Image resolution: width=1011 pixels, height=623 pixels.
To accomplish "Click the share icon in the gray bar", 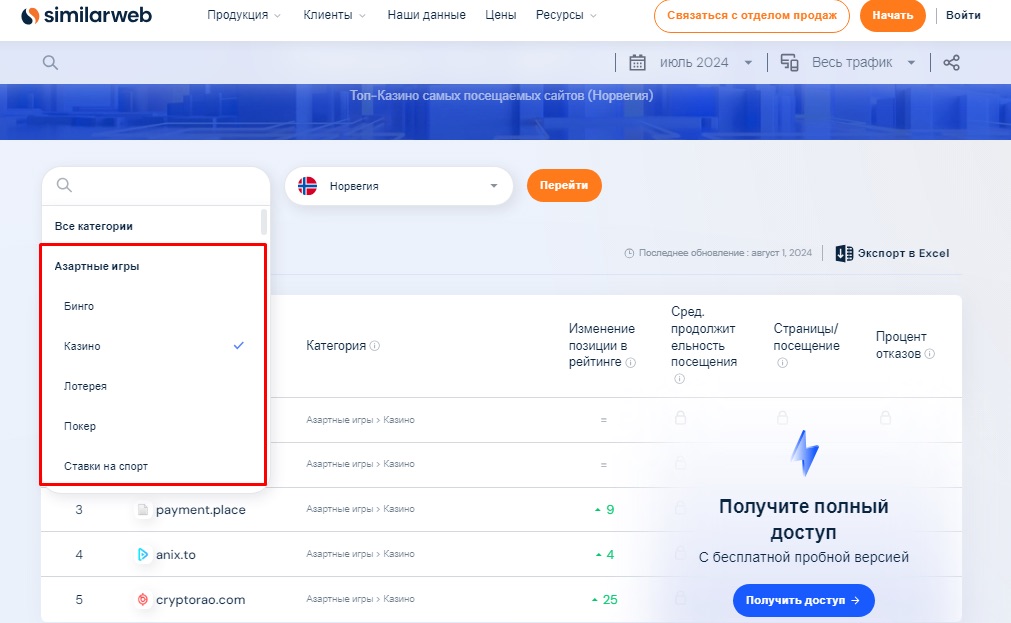I will tap(951, 63).
